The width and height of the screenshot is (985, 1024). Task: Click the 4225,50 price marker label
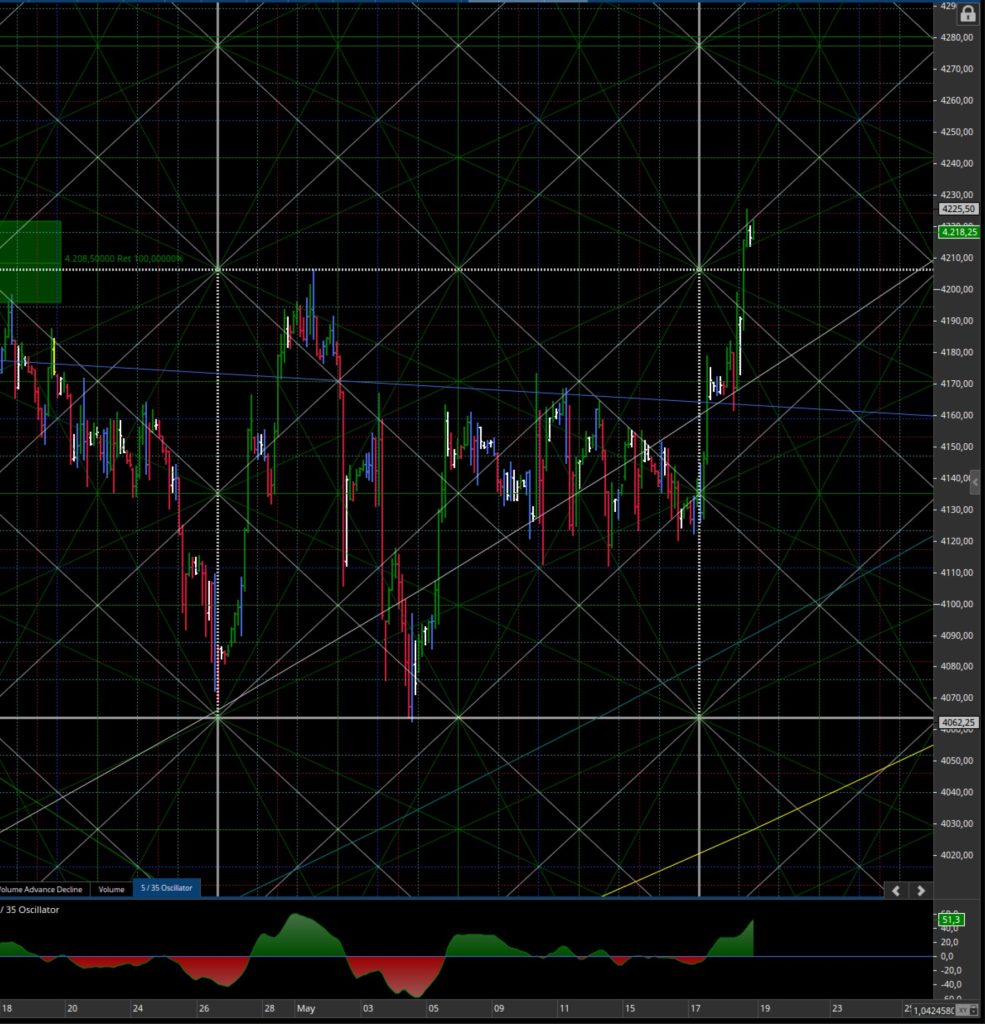pyautogui.click(x=958, y=209)
